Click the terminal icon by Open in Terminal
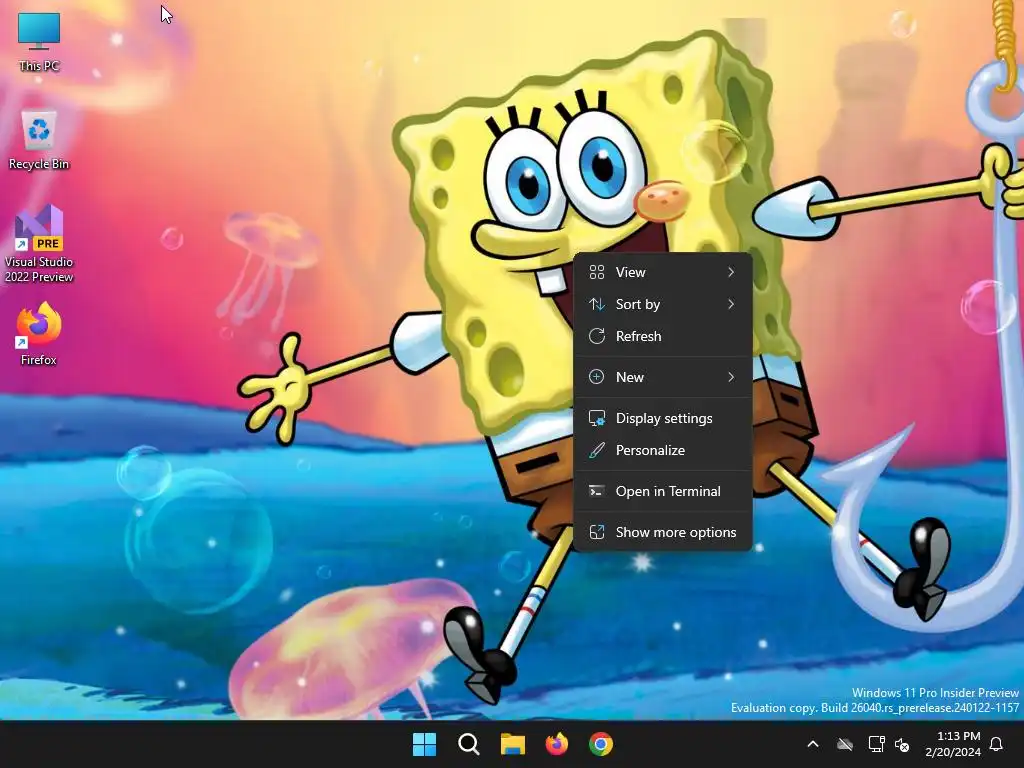The width and height of the screenshot is (1024, 768). (x=596, y=491)
